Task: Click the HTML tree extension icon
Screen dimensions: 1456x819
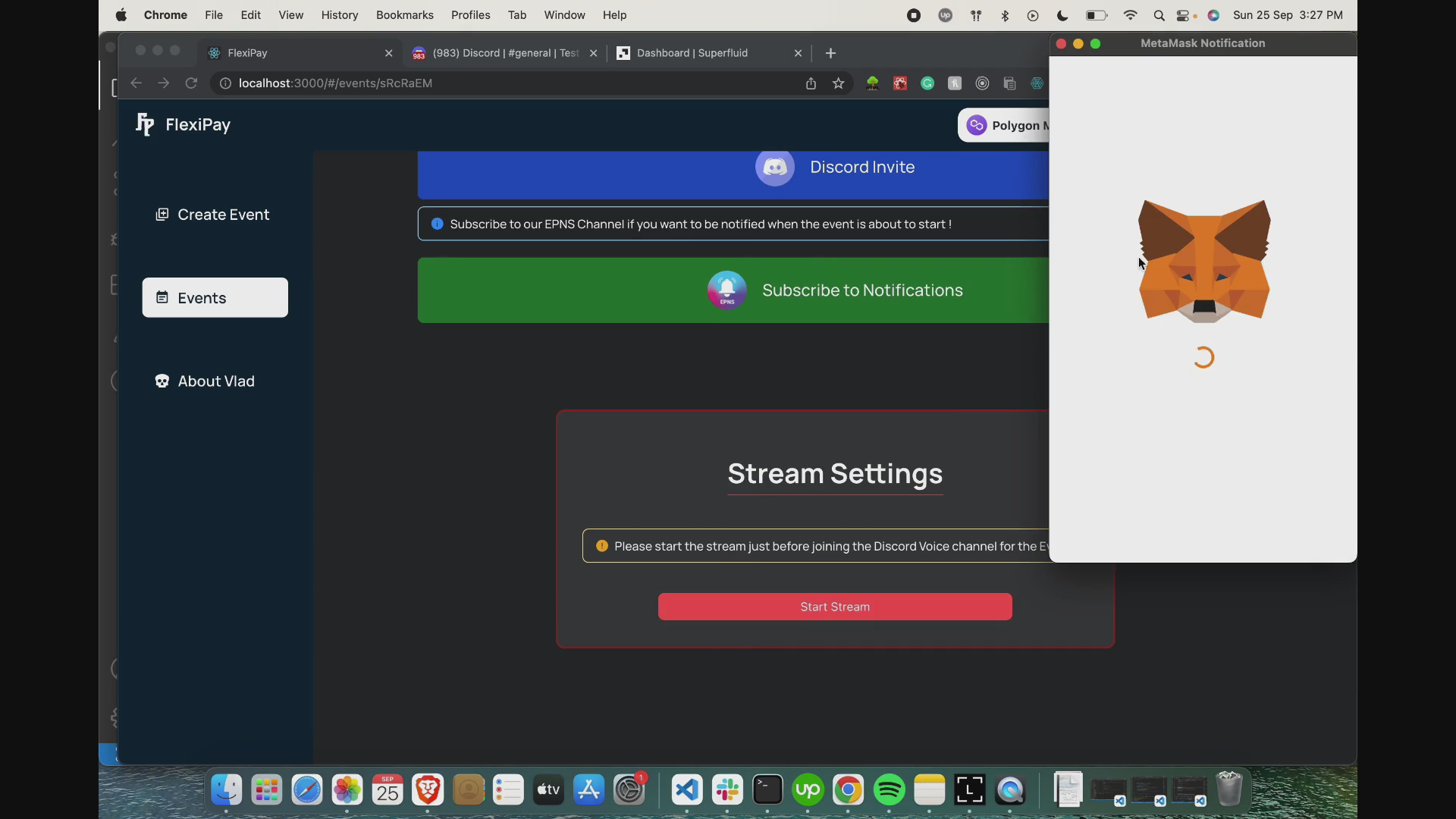Action: coord(873,83)
